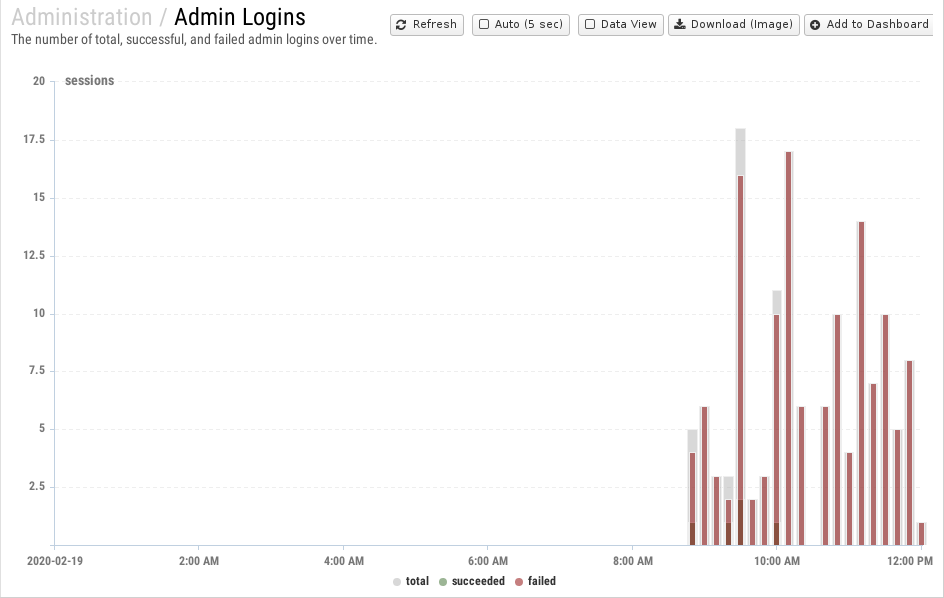Image resolution: width=944 pixels, height=598 pixels.
Task: Enable the Auto (5 sec) checkbox
Action: 484,25
